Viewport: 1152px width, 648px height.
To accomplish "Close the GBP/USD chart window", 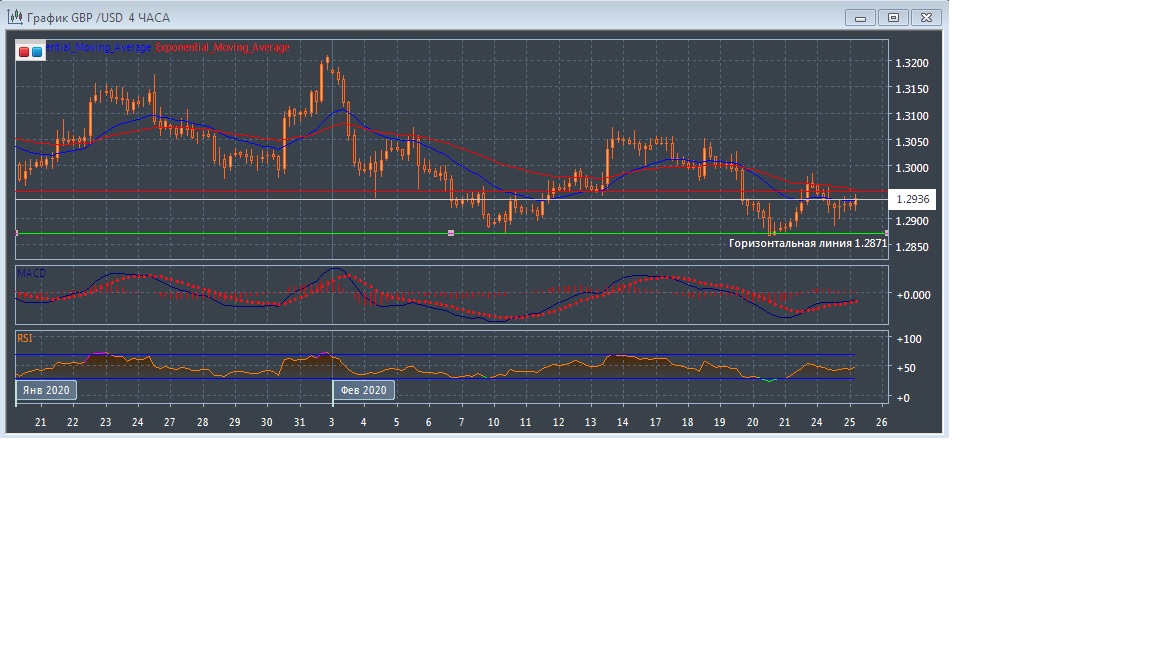I will 928,17.
